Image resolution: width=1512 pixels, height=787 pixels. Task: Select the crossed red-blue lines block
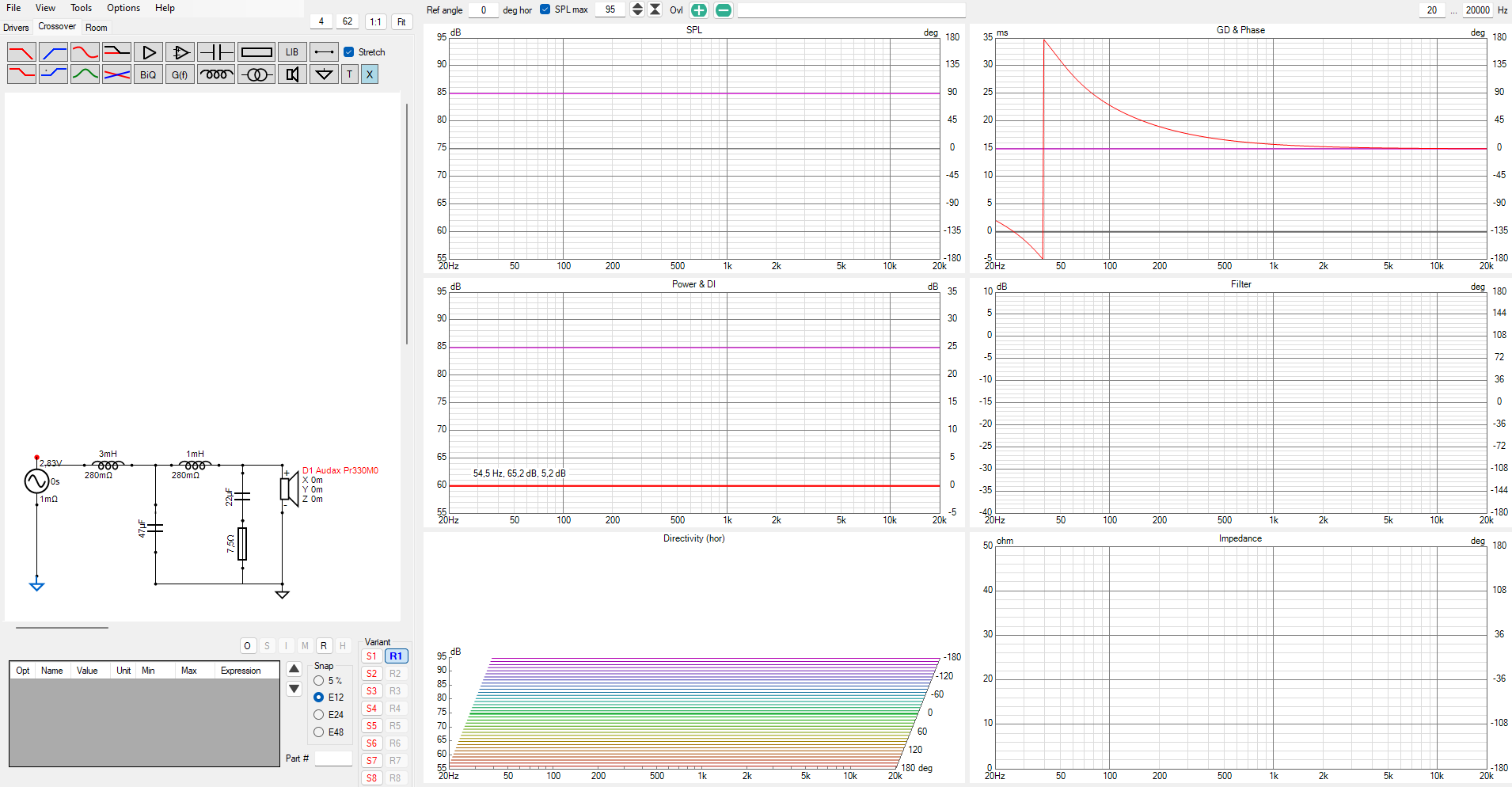(116, 74)
